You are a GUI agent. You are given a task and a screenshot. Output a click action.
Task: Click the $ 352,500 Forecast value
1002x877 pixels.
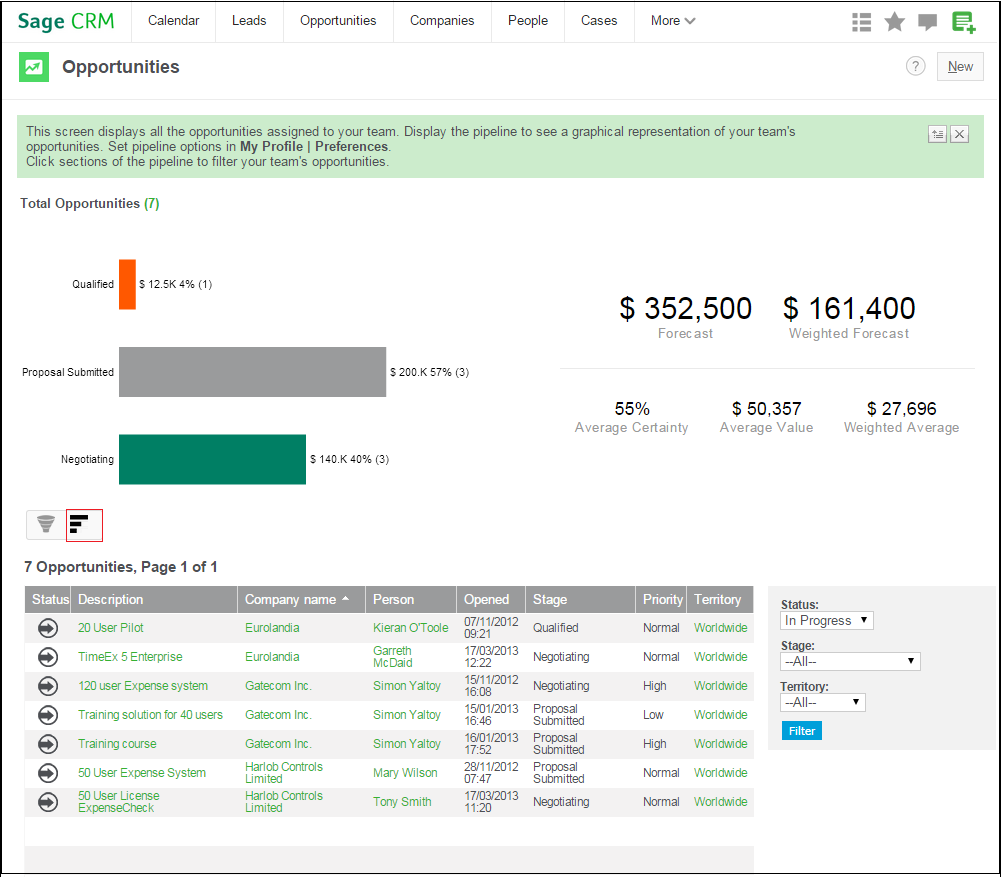[x=685, y=309]
